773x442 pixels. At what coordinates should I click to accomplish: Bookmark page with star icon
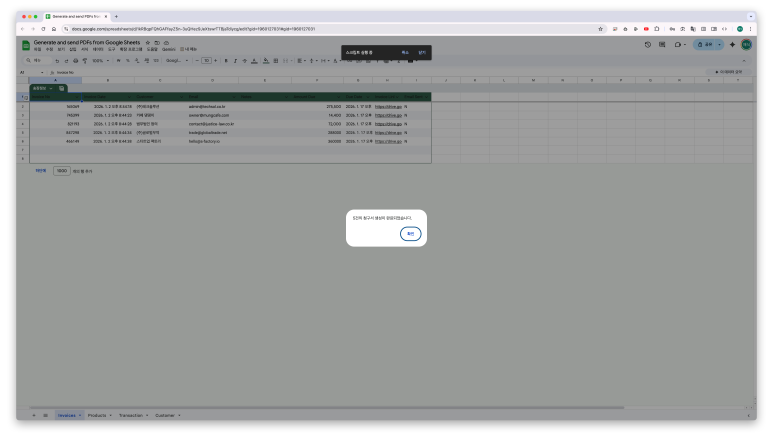(x=600, y=29)
